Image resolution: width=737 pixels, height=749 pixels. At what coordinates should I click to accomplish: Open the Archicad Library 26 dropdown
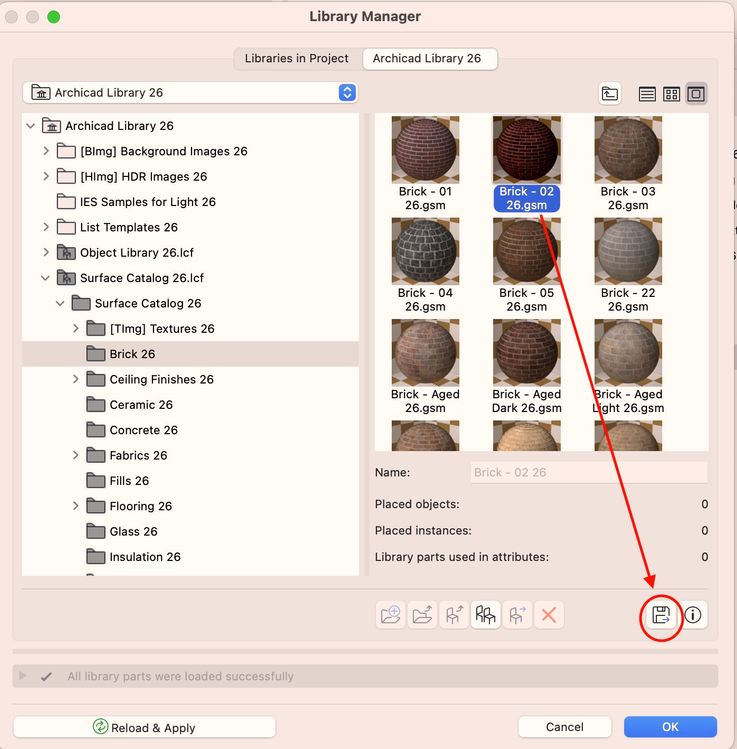(190, 93)
